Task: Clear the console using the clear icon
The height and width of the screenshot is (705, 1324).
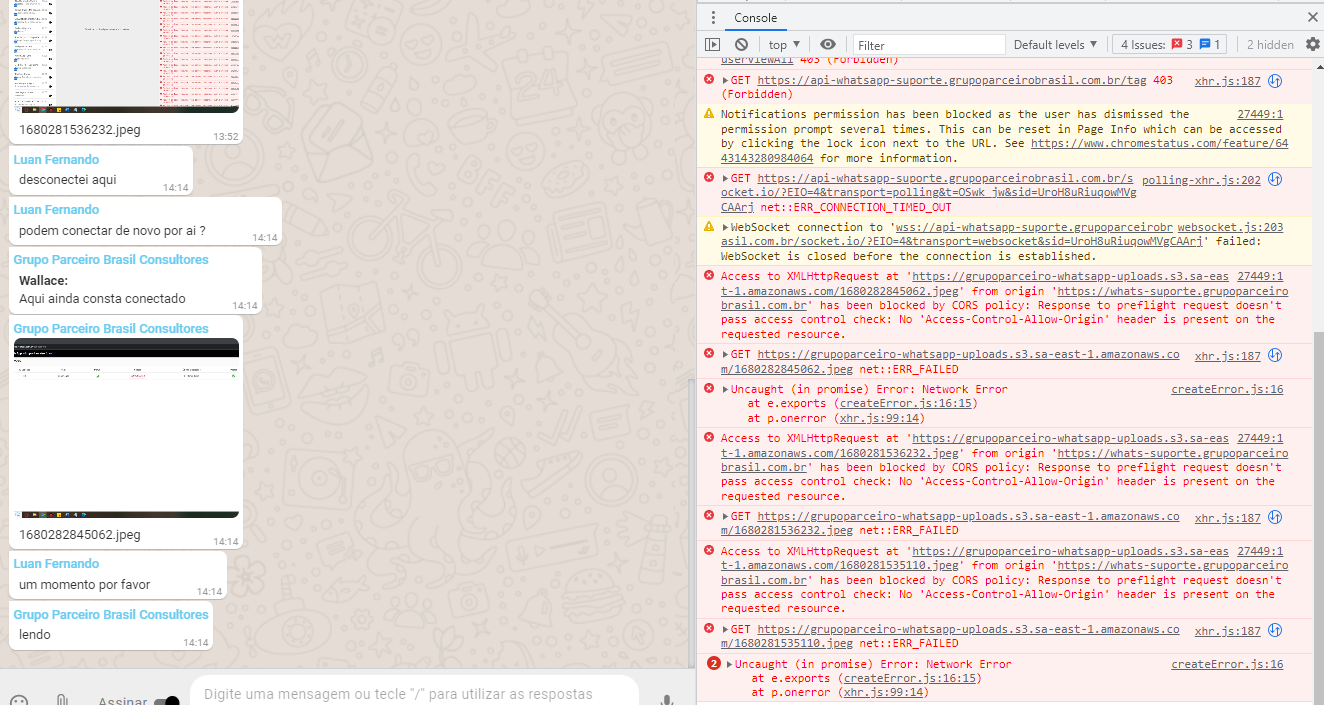Action: click(x=741, y=44)
